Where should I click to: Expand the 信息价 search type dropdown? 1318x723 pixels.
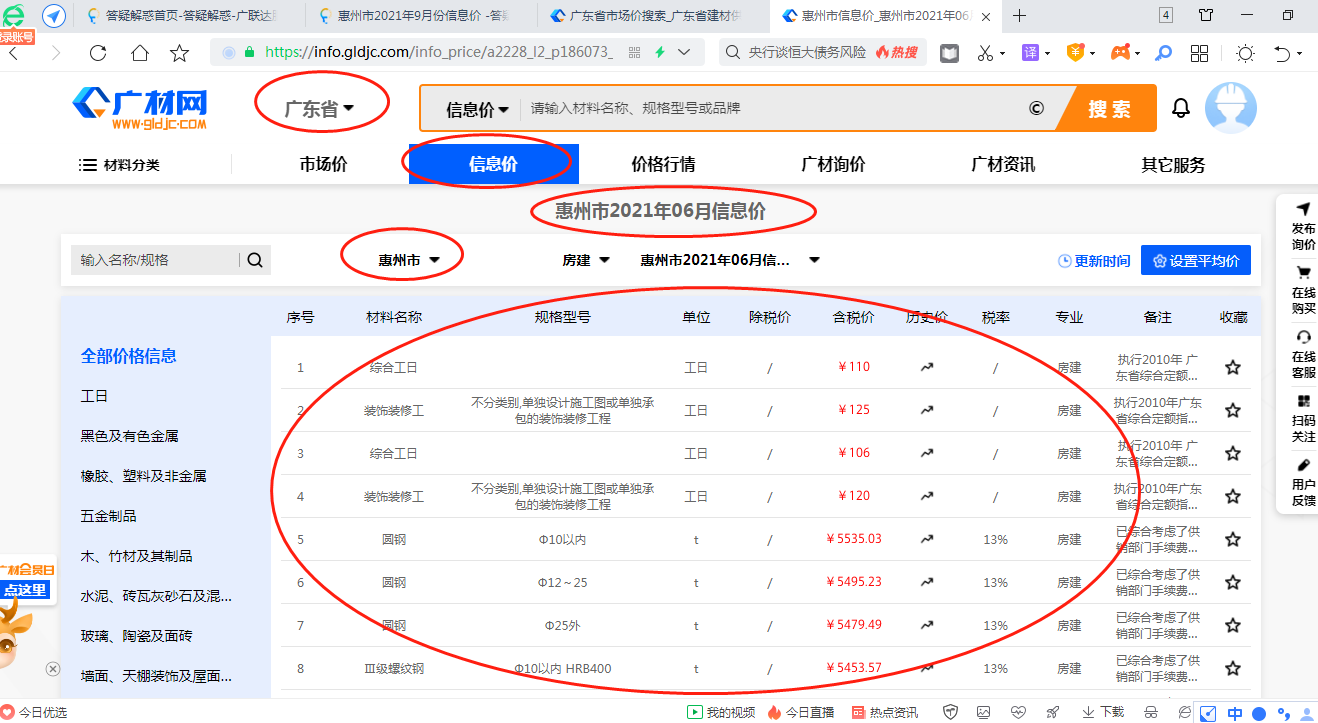coord(477,109)
